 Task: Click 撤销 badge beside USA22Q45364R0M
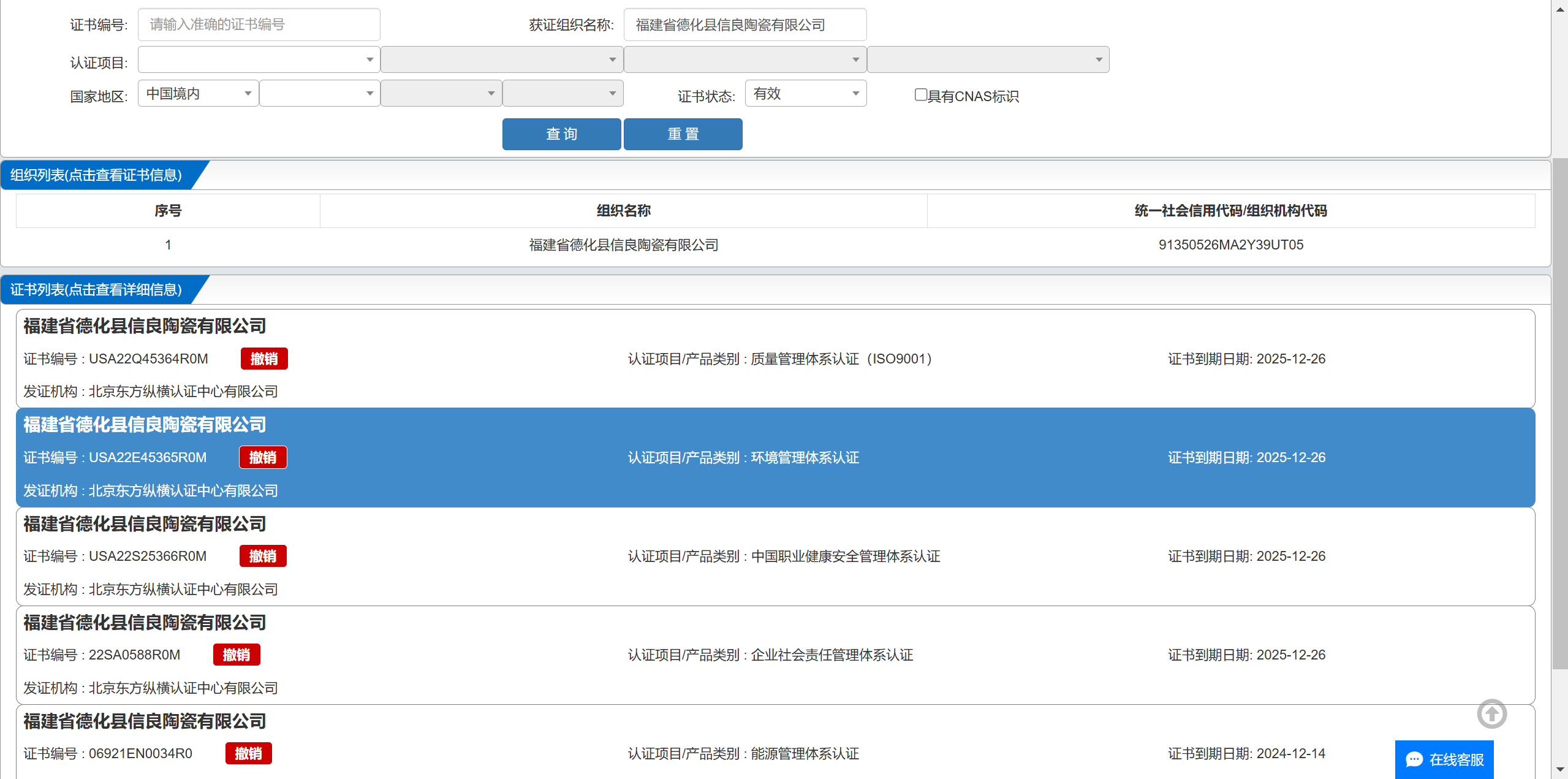tap(264, 359)
